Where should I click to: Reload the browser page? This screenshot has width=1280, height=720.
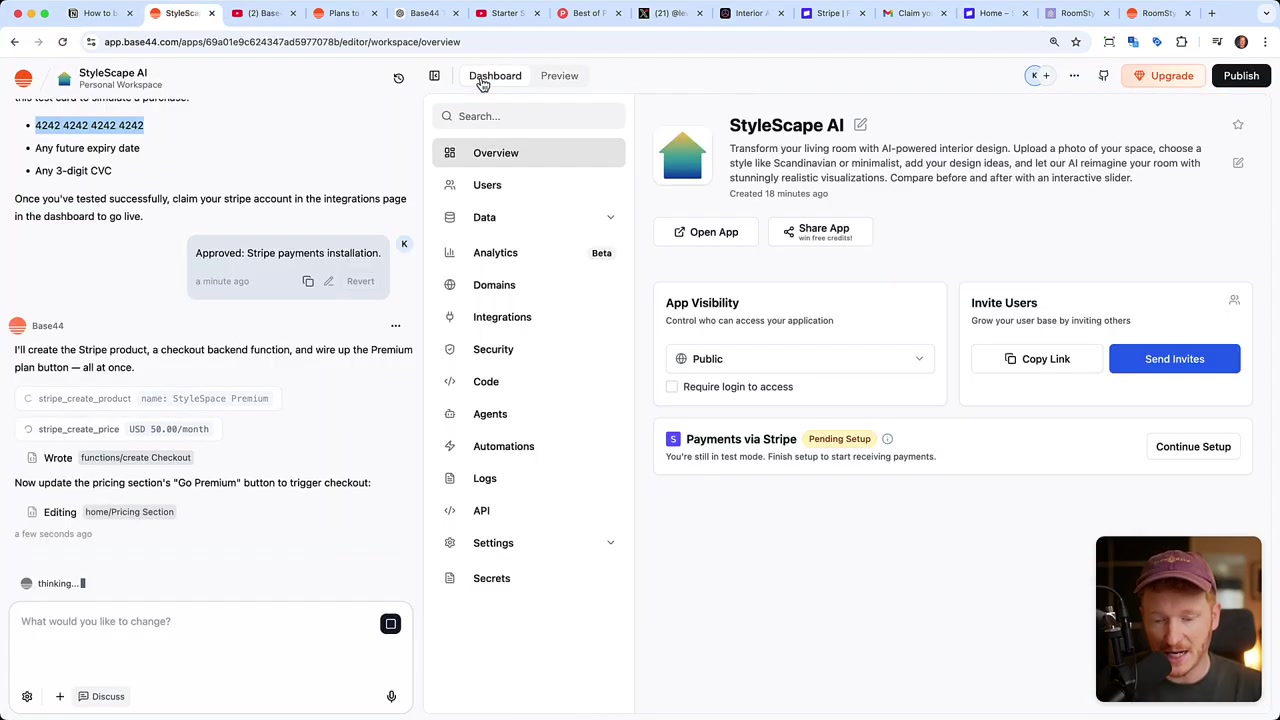(62, 42)
